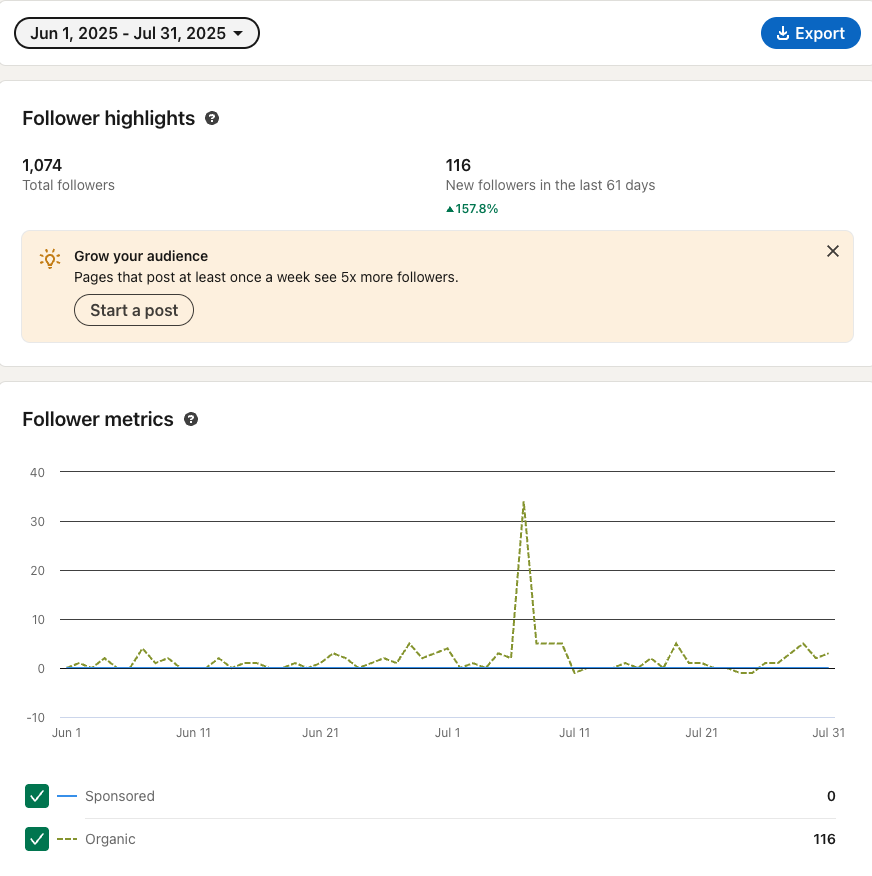Click the Export button

pyautogui.click(x=810, y=33)
